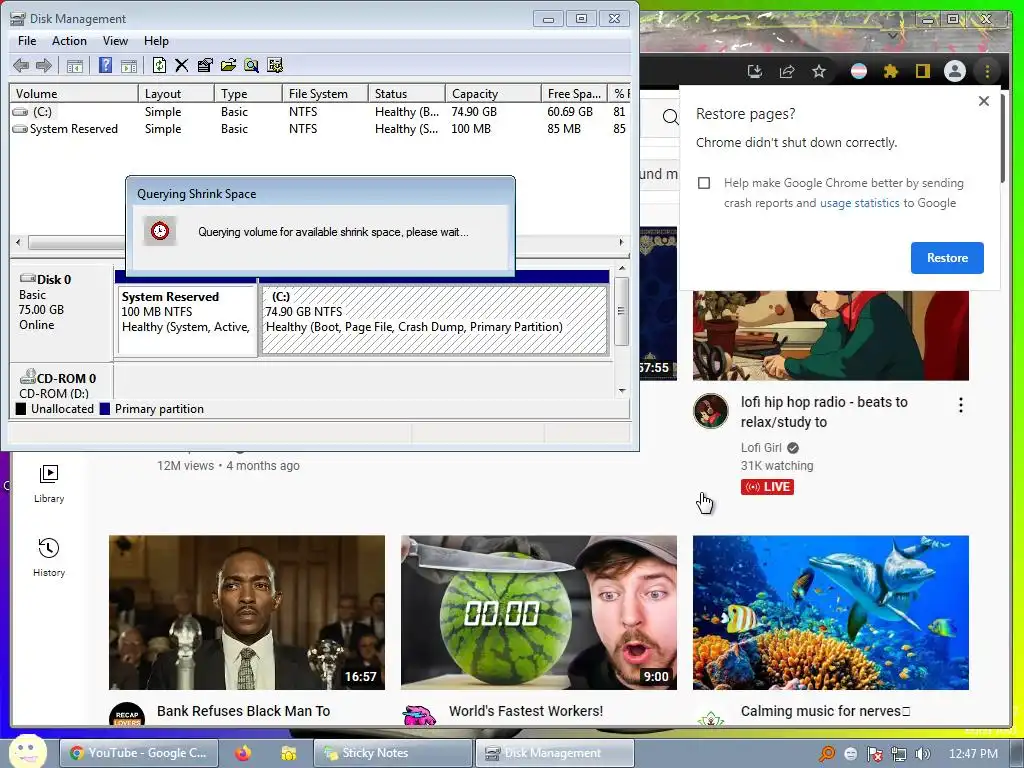This screenshot has width=1024, height=768.
Task: Click the Restore button in Chrome popup
Action: 947,258
